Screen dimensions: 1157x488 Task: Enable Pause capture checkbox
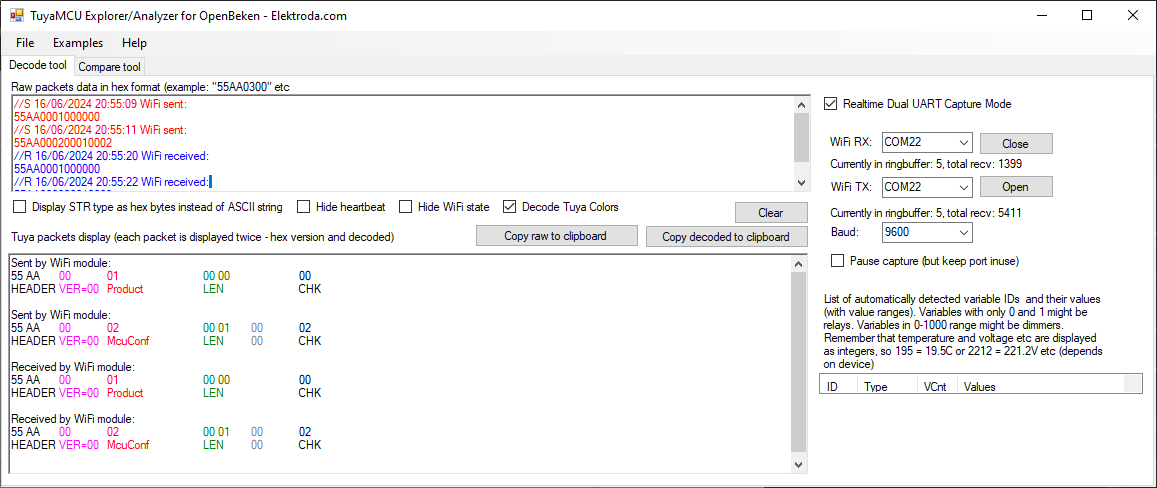[837, 261]
